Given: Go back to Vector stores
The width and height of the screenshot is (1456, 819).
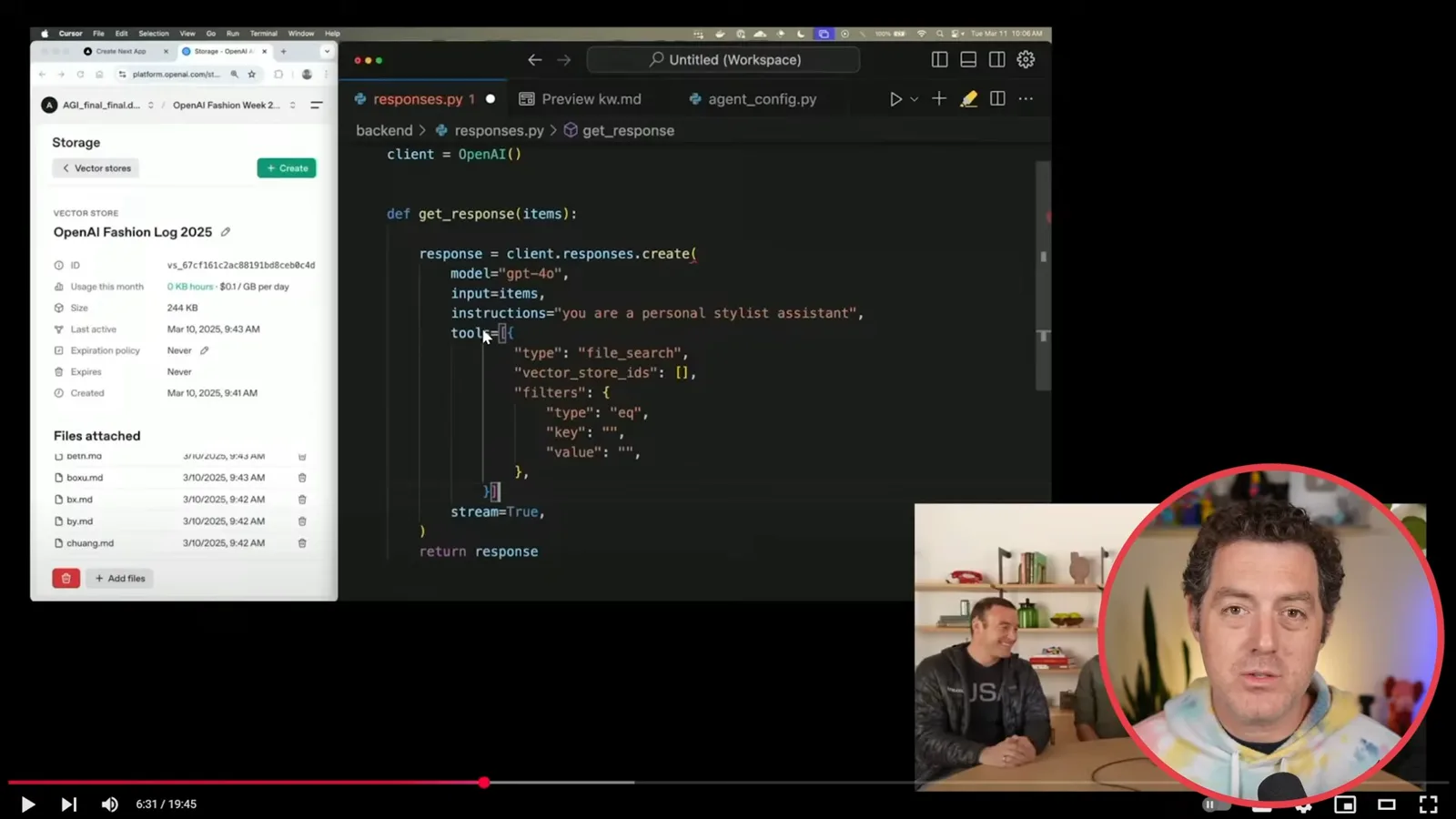Looking at the screenshot, I should pos(96,168).
